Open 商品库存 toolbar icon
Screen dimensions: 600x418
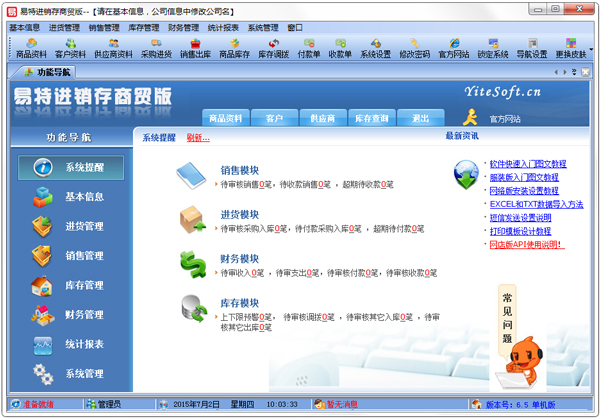click(x=234, y=49)
